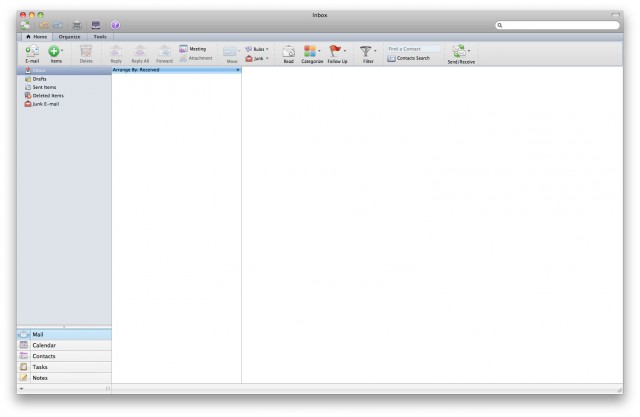Switch to the Organize tab

point(69,37)
